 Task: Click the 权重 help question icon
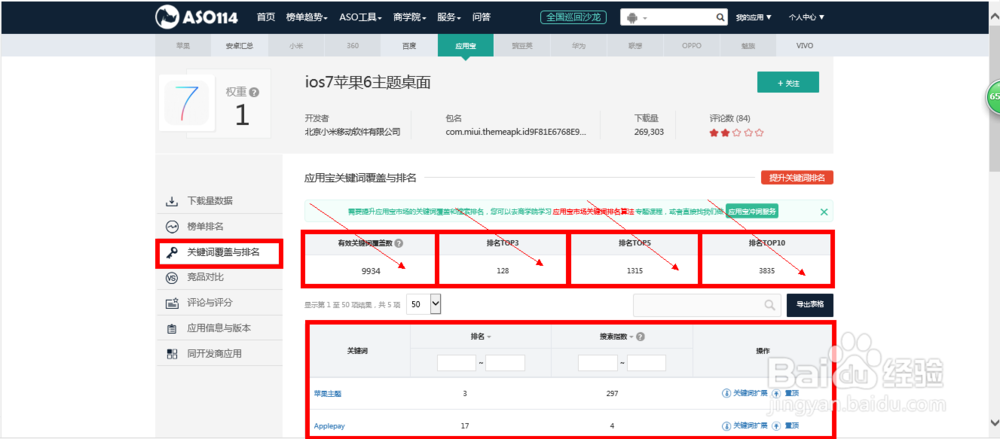coord(254,93)
